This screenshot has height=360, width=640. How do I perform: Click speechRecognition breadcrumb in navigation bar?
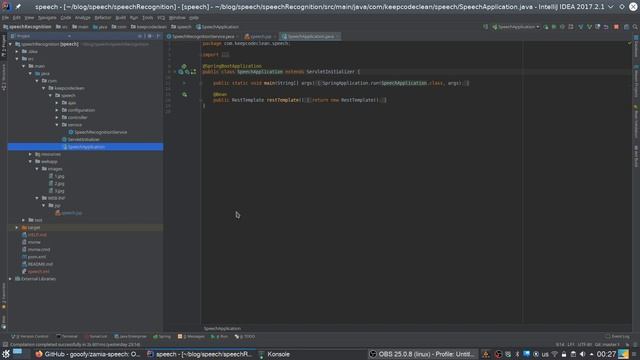27,27
